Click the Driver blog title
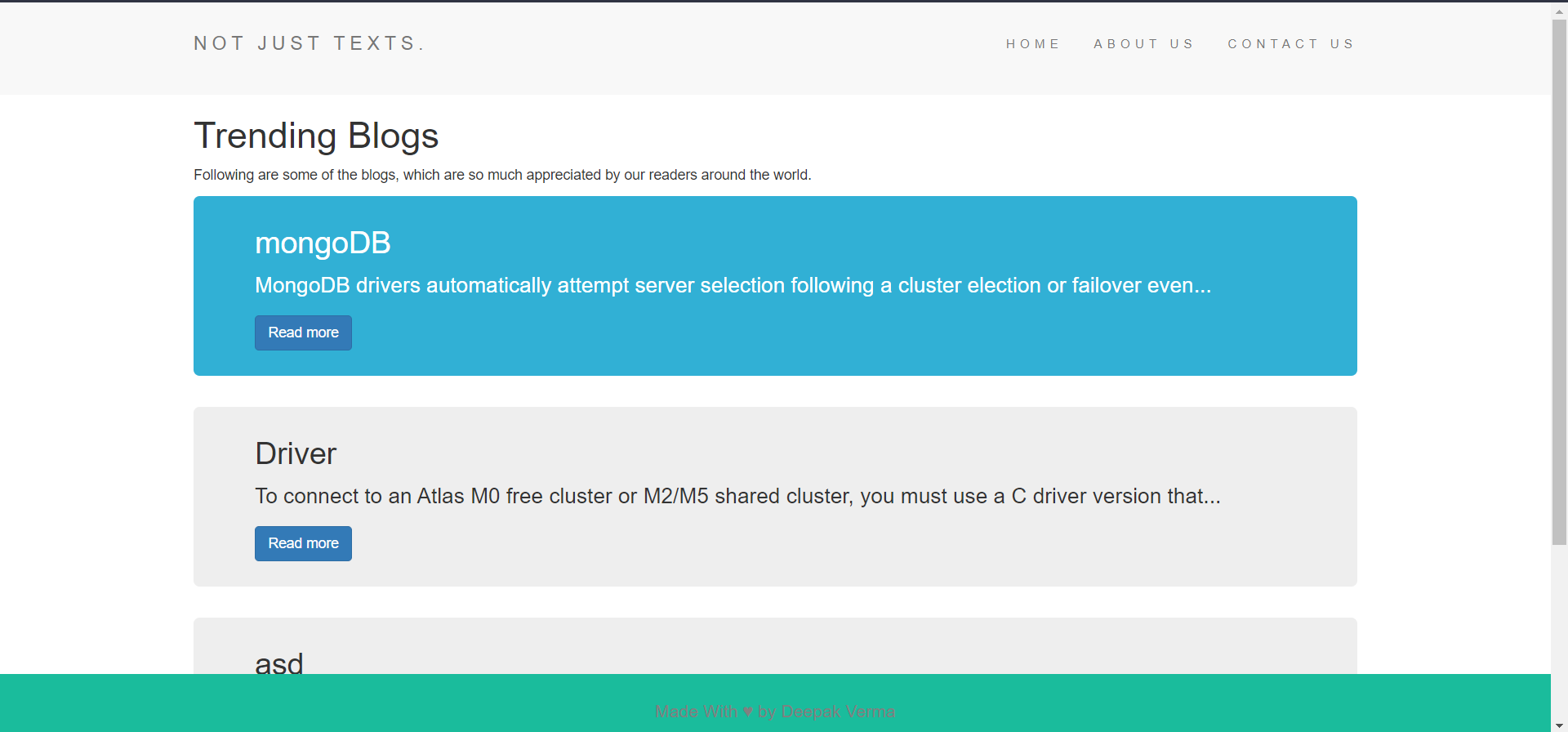Image resolution: width=1568 pixels, height=732 pixels. 296,454
